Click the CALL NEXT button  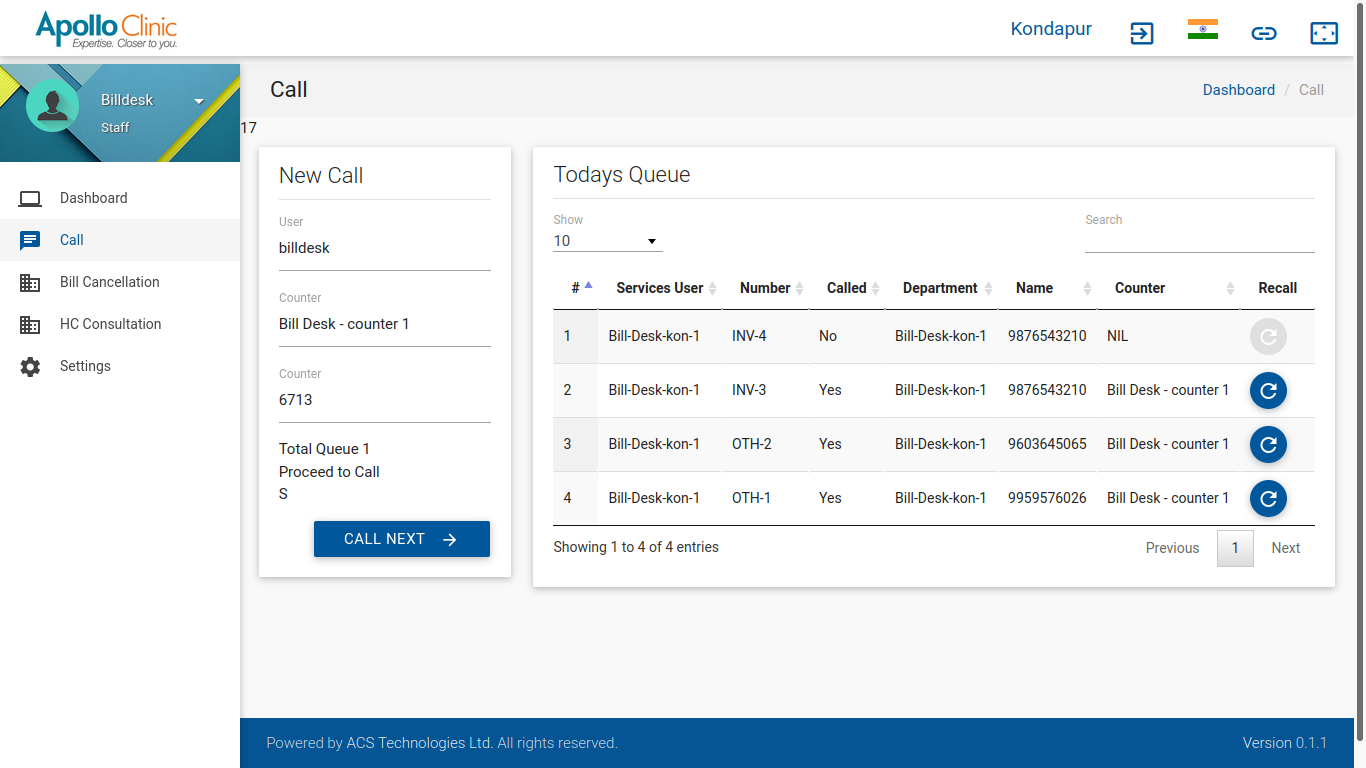(x=402, y=539)
